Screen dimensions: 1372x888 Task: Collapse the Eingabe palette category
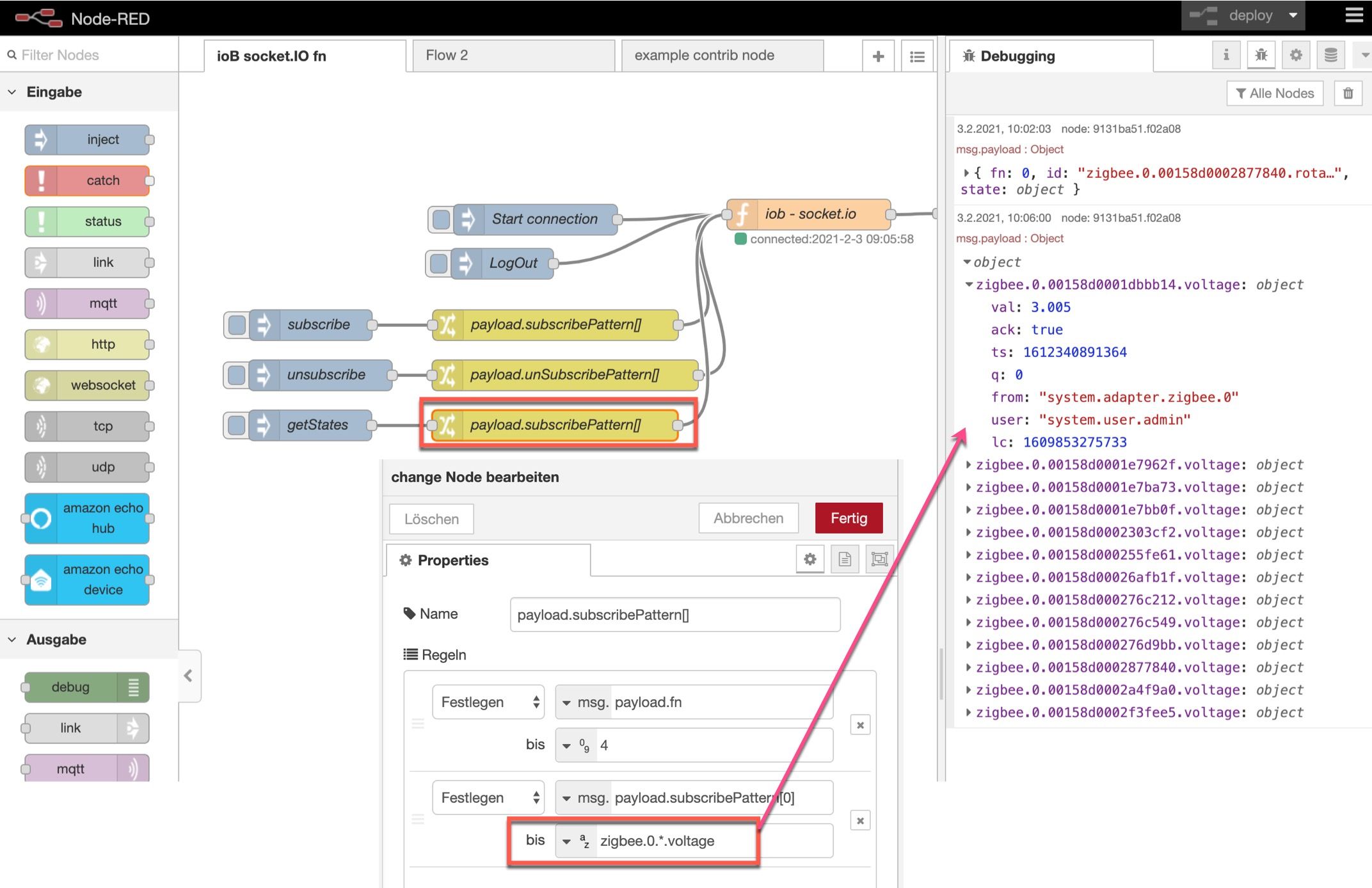point(88,92)
